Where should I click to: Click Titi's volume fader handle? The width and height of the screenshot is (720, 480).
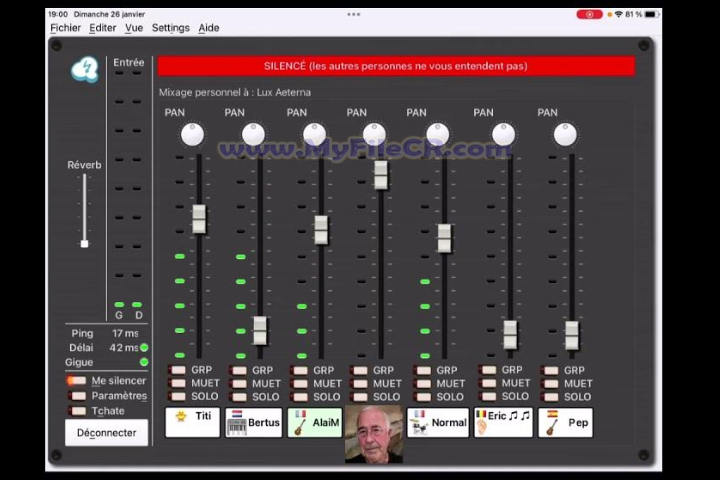click(x=199, y=219)
